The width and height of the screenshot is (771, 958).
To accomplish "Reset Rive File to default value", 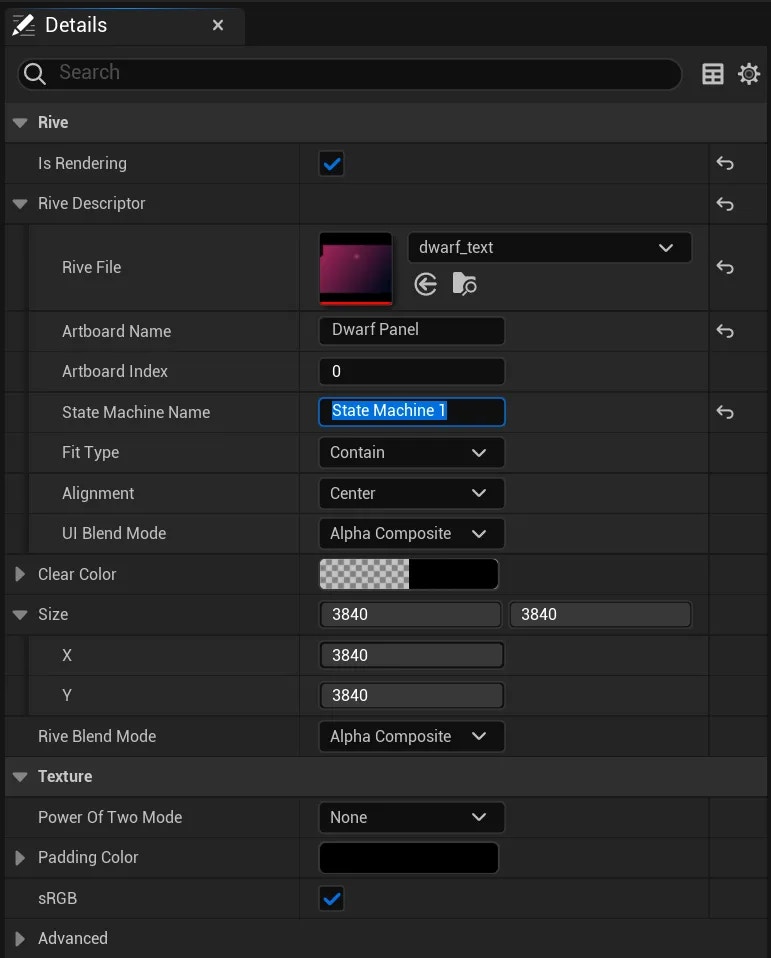I will click(725, 267).
